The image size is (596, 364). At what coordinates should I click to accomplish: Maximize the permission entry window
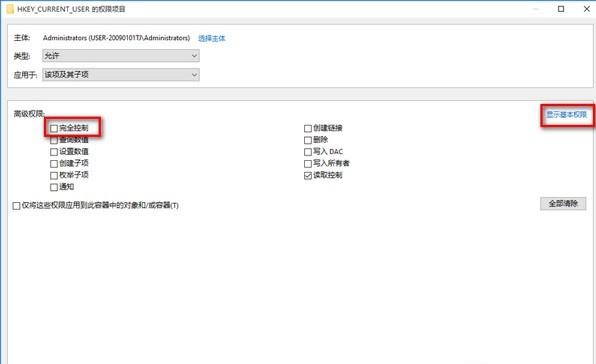click(561, 9)
